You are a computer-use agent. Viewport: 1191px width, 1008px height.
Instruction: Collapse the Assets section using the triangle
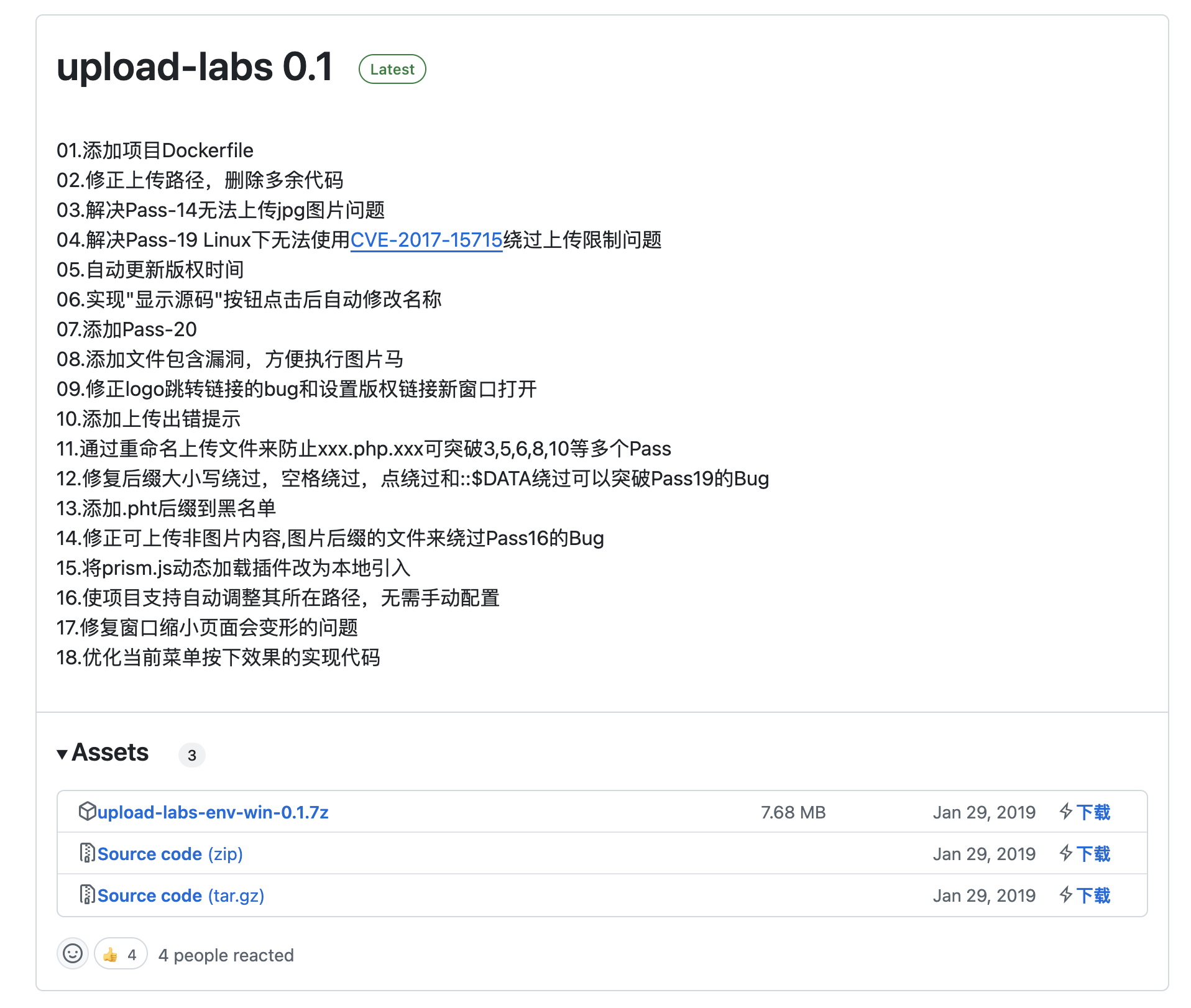(62, 754)
